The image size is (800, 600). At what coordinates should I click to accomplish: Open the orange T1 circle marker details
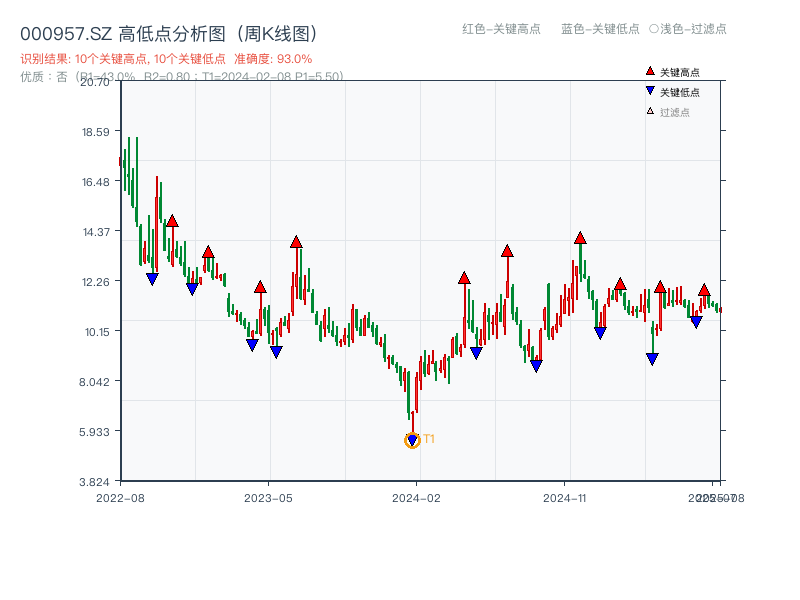tap(412, 439)
